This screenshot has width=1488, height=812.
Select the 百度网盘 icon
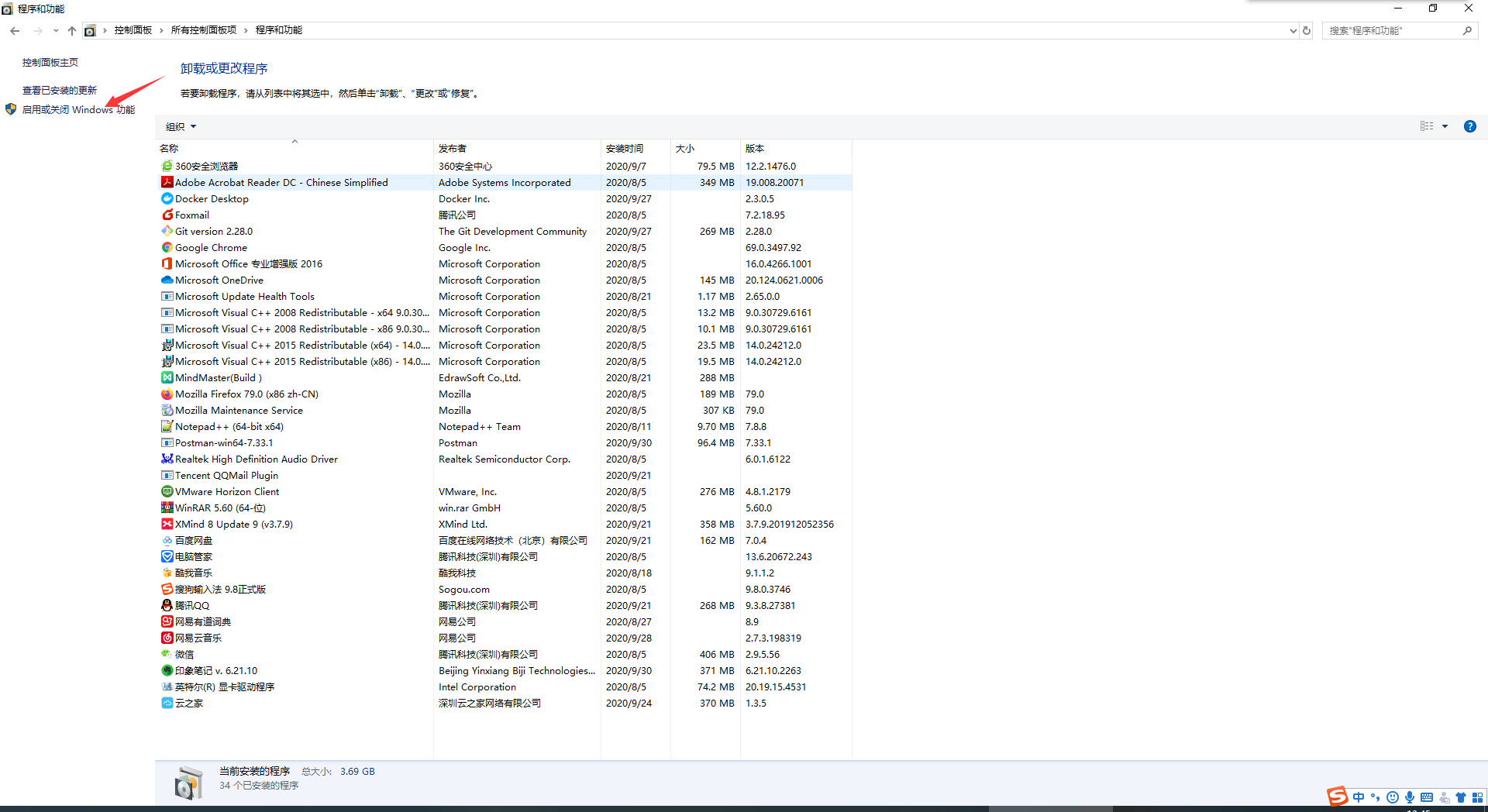[167, 540]
